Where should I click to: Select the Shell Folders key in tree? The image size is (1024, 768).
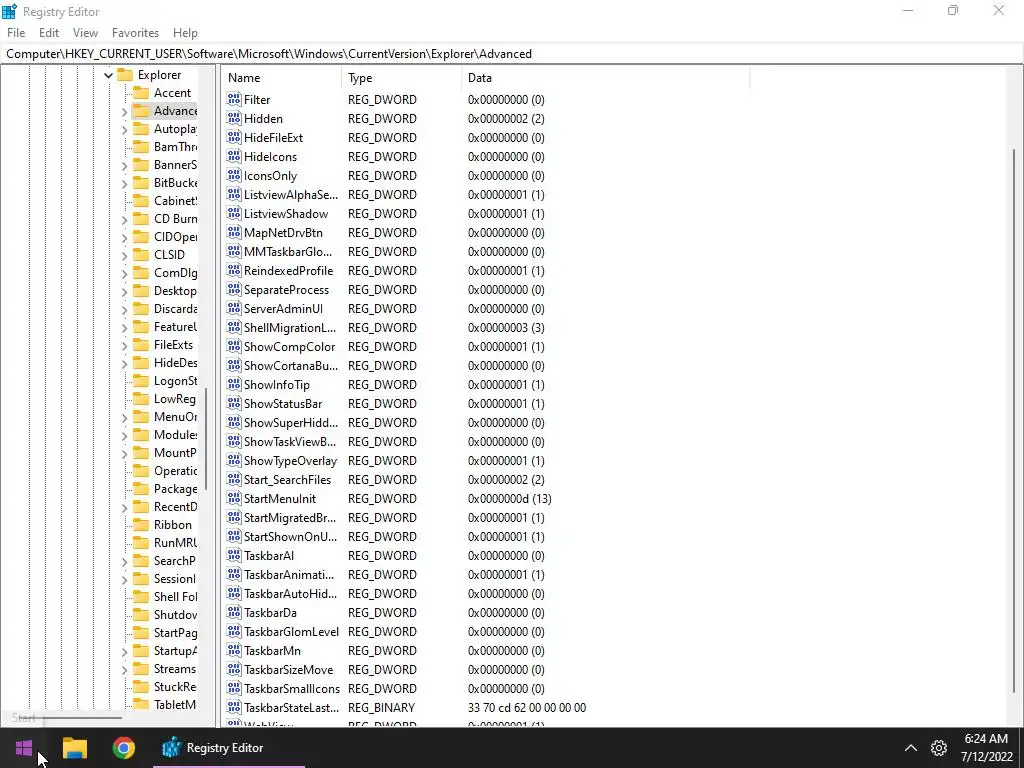(x=175, y=596)
